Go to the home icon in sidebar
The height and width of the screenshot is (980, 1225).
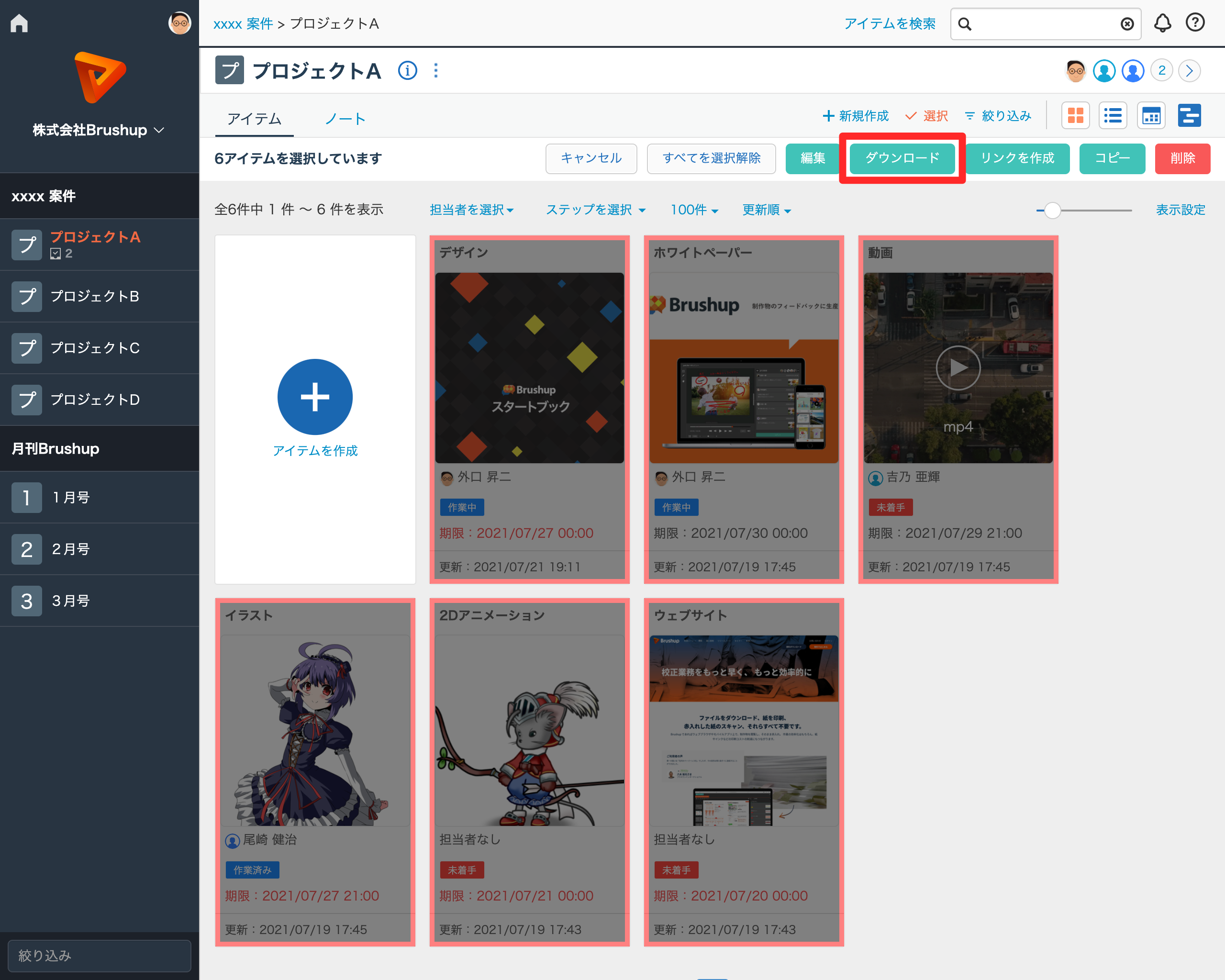[19, 23]
